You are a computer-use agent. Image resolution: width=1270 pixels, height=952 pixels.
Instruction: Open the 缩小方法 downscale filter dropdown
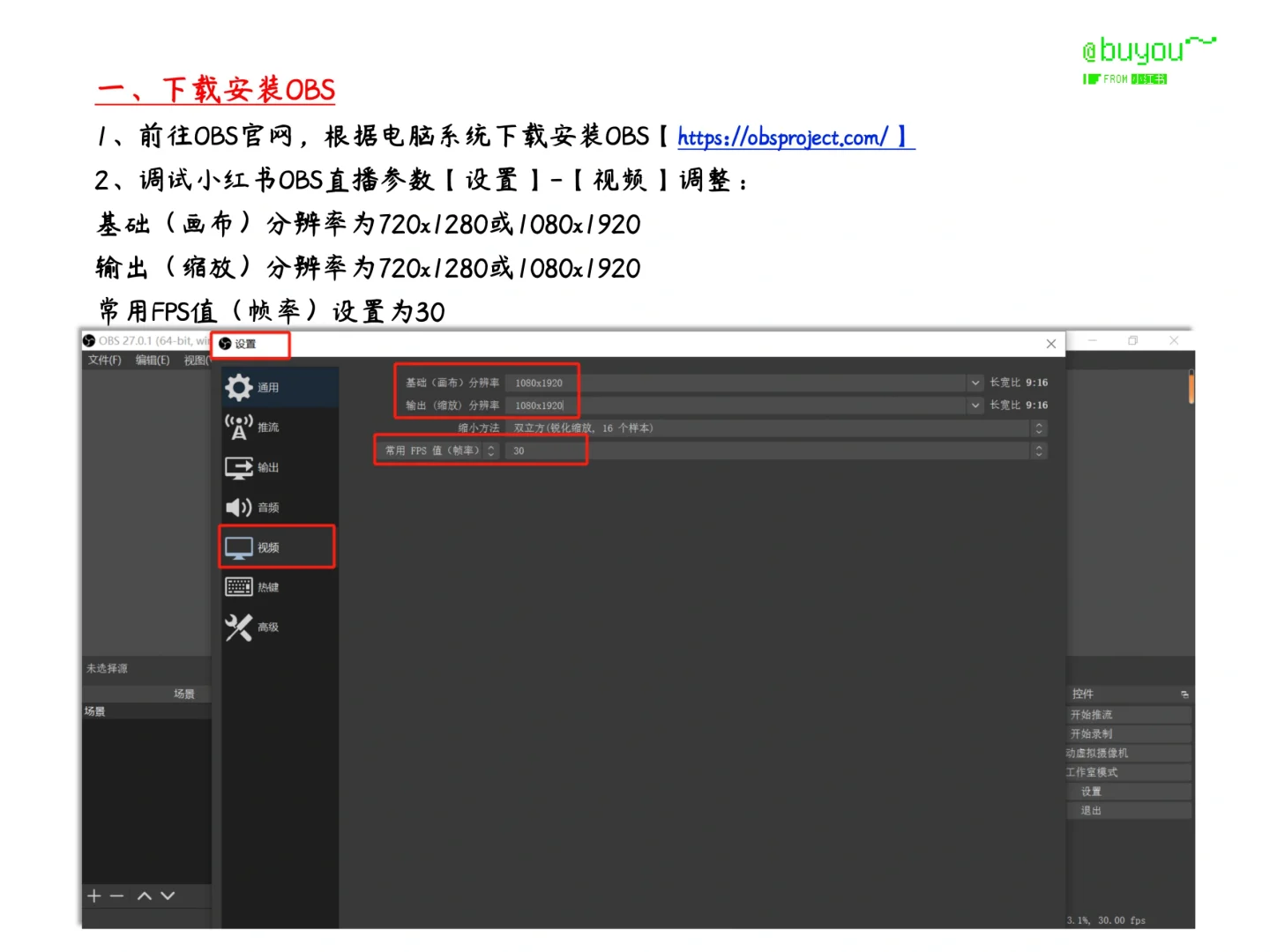click(x=1039, y=428)
